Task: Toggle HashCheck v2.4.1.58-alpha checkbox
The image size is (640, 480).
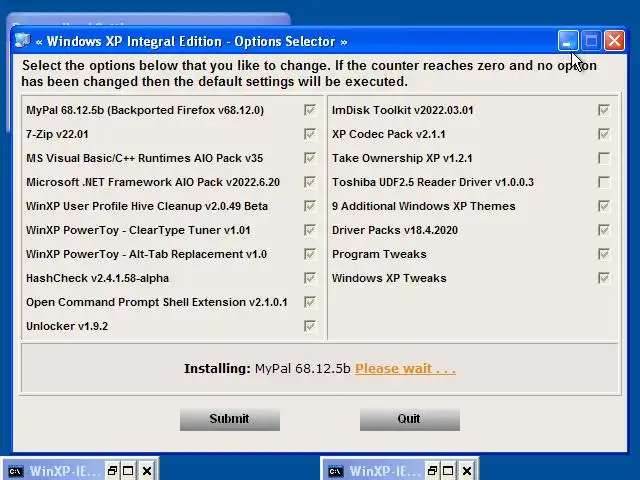Action: (309, 278)
